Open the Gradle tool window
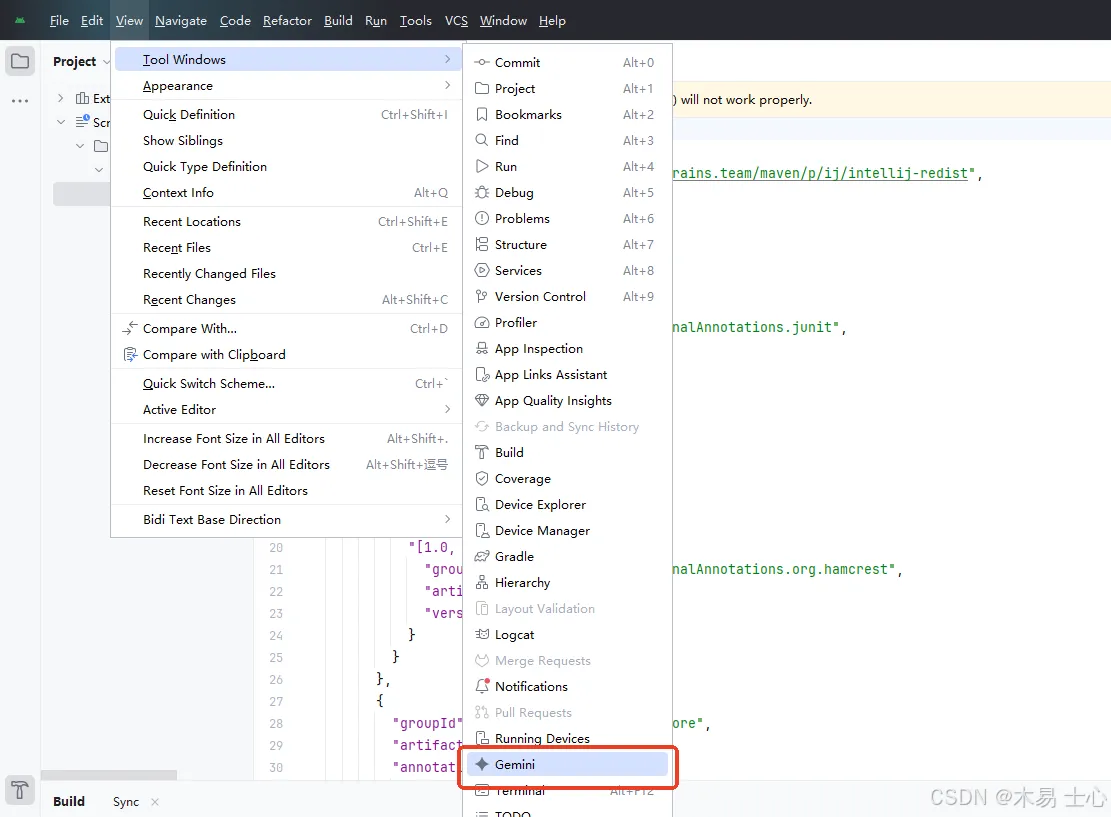 tap(567, 556)
